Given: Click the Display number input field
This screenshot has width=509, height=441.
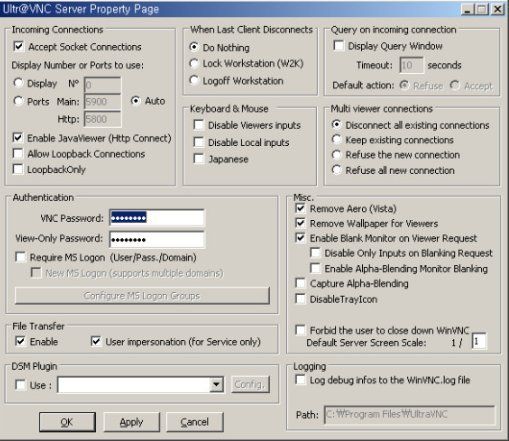Looking at the screenshot, I should click(102, 85).
